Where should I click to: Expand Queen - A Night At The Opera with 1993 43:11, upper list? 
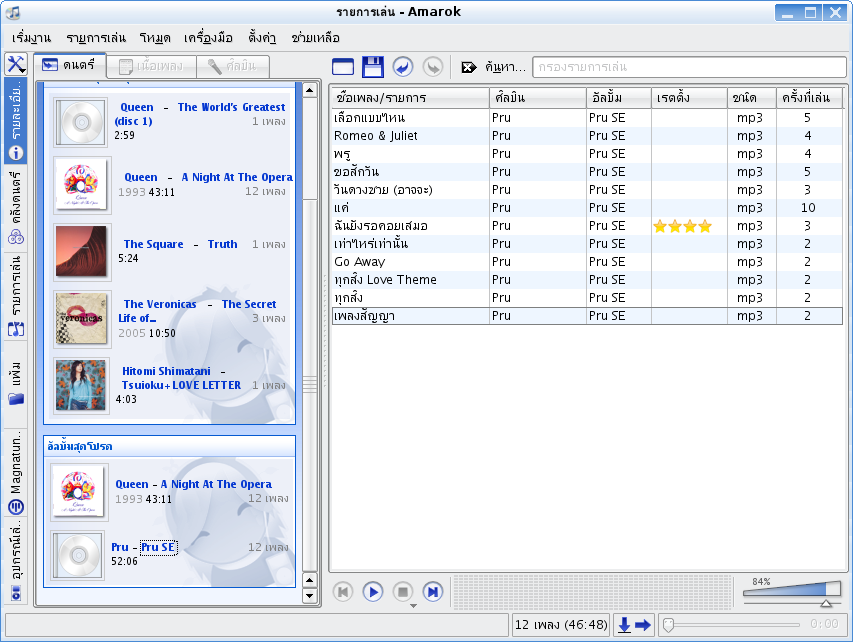point(208,177)
